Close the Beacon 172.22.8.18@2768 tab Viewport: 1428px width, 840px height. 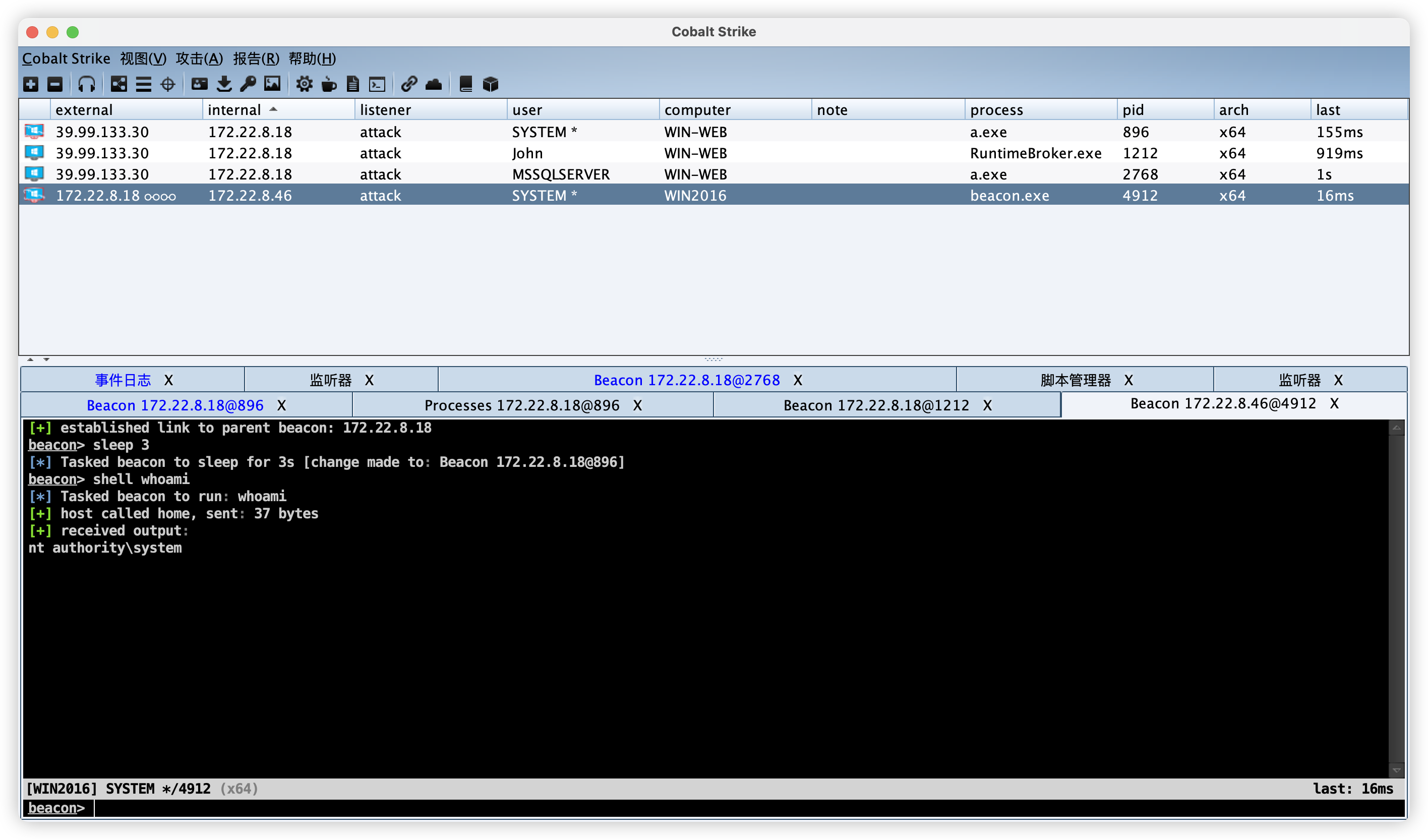point(798,380)
